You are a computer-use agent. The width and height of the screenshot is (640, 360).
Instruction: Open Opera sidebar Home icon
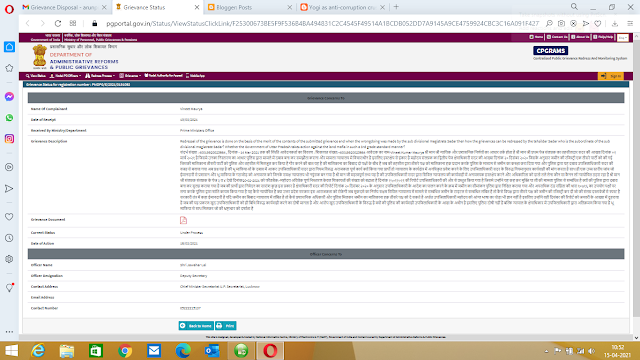(9, 47)
